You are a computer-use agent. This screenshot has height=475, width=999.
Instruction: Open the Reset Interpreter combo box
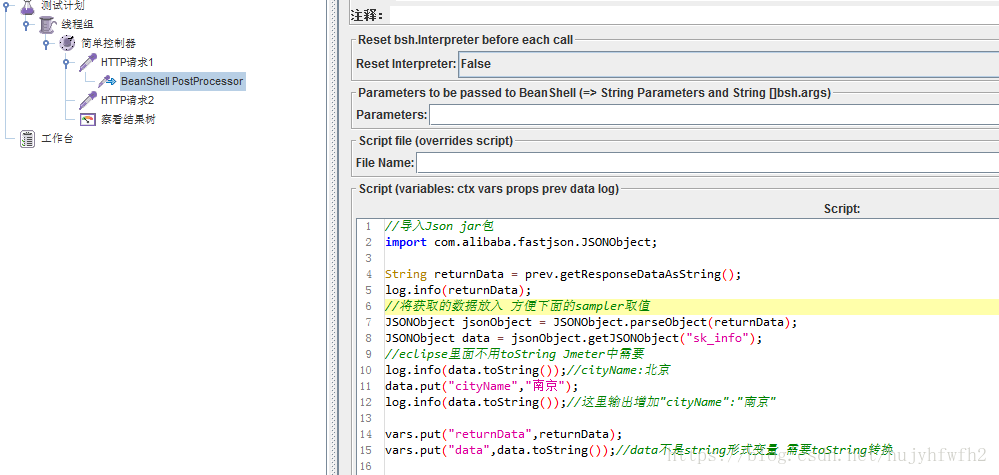(727, 64)
